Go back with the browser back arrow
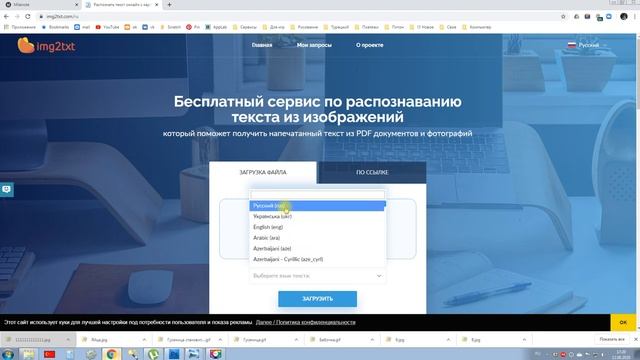 point(6,16)
